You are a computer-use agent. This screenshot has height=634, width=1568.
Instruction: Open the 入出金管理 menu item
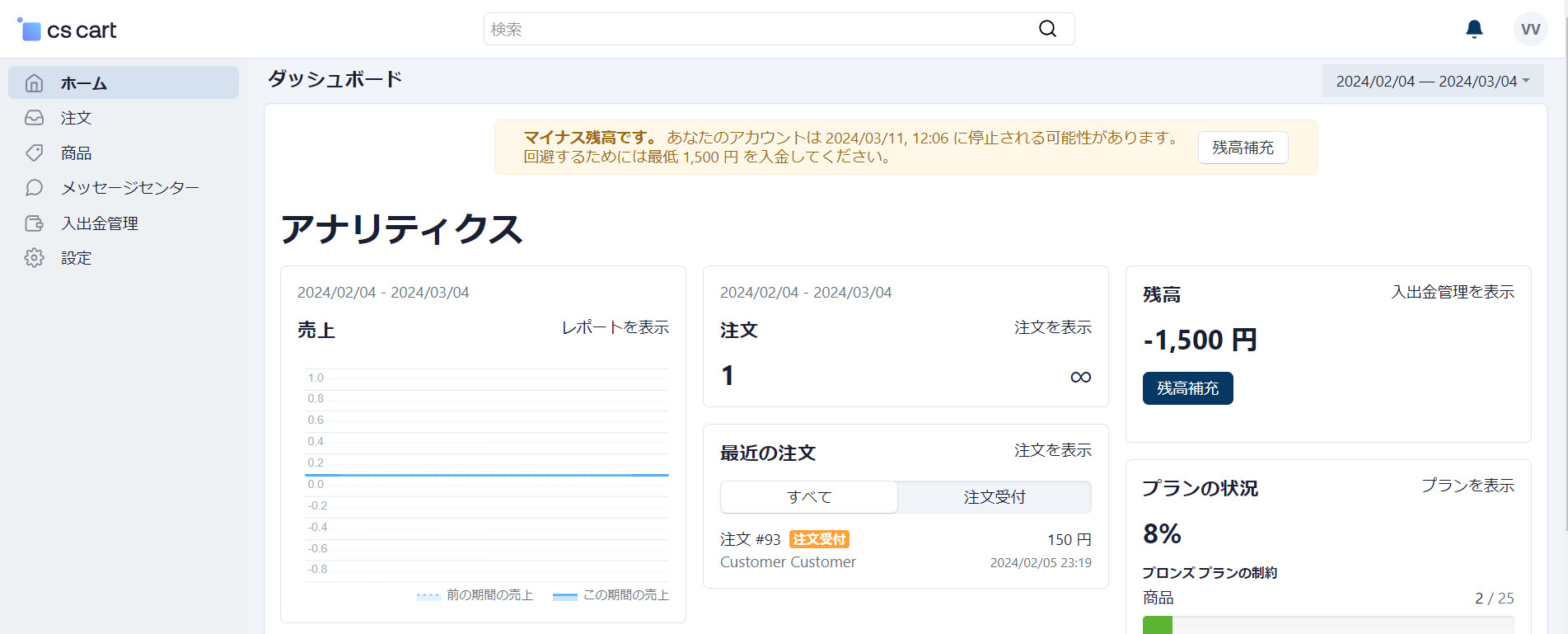pyautogui.click(x=124, y=223)
